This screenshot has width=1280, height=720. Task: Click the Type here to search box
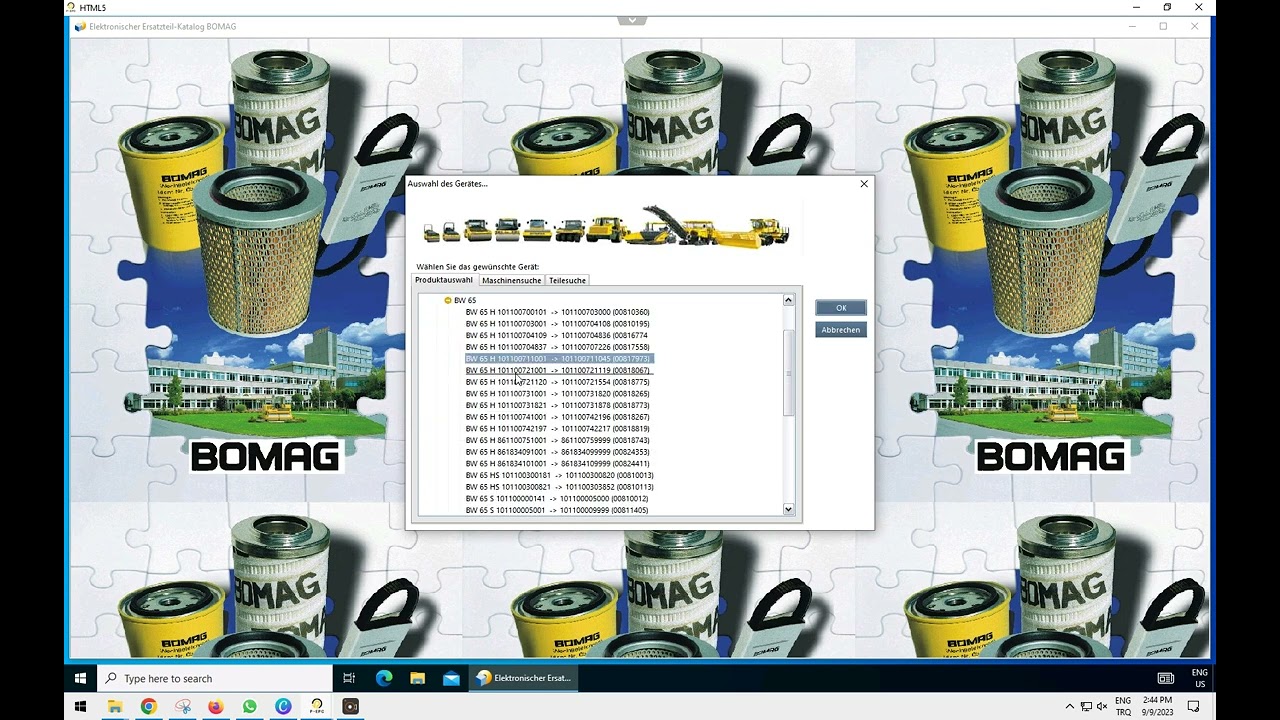pos(214,678)
